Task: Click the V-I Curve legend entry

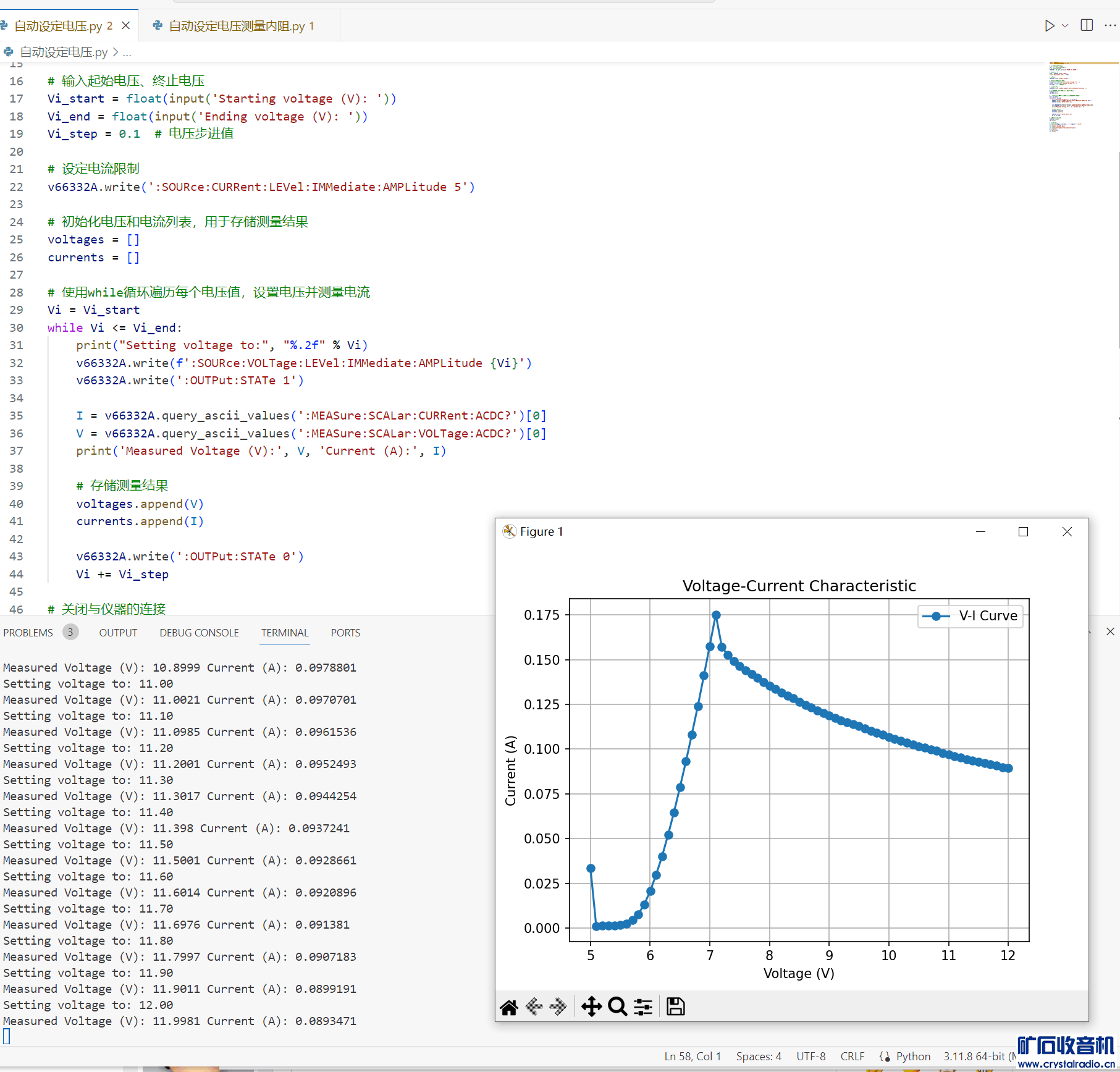Action: click(970, 616)
